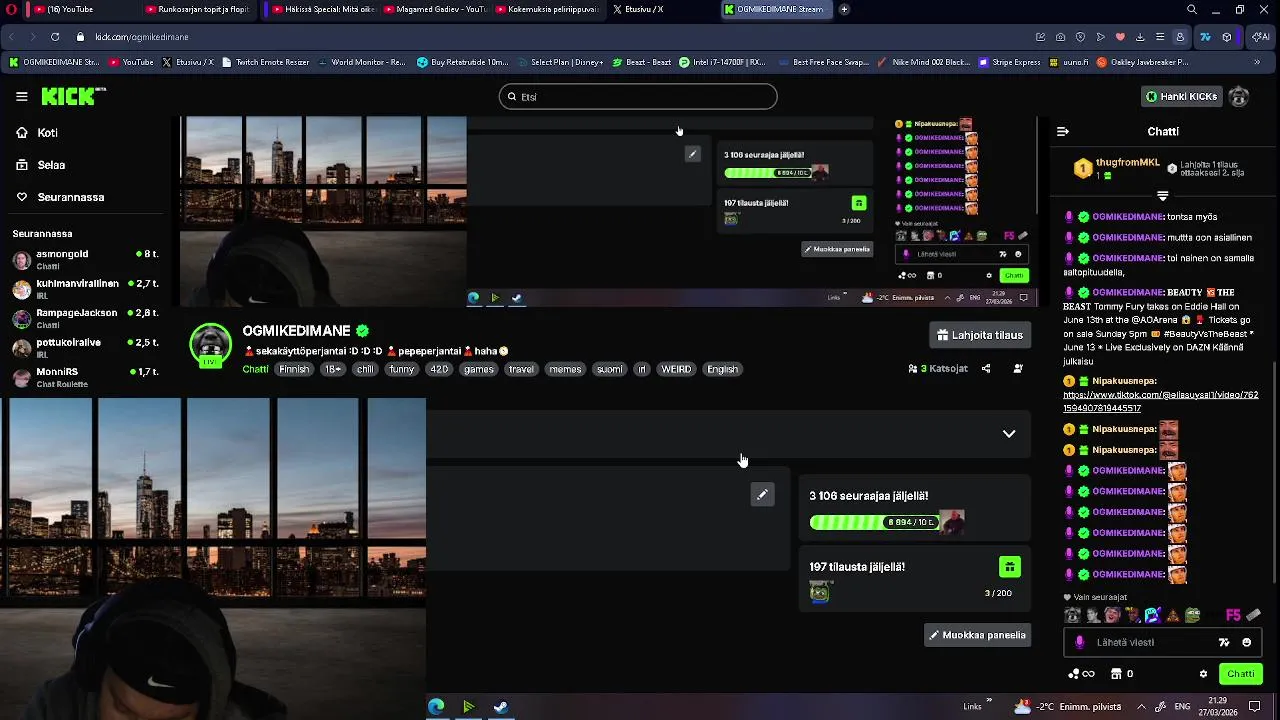Open Selaa in the sidebar
The image size is (1280, 720).
(51, 165)
